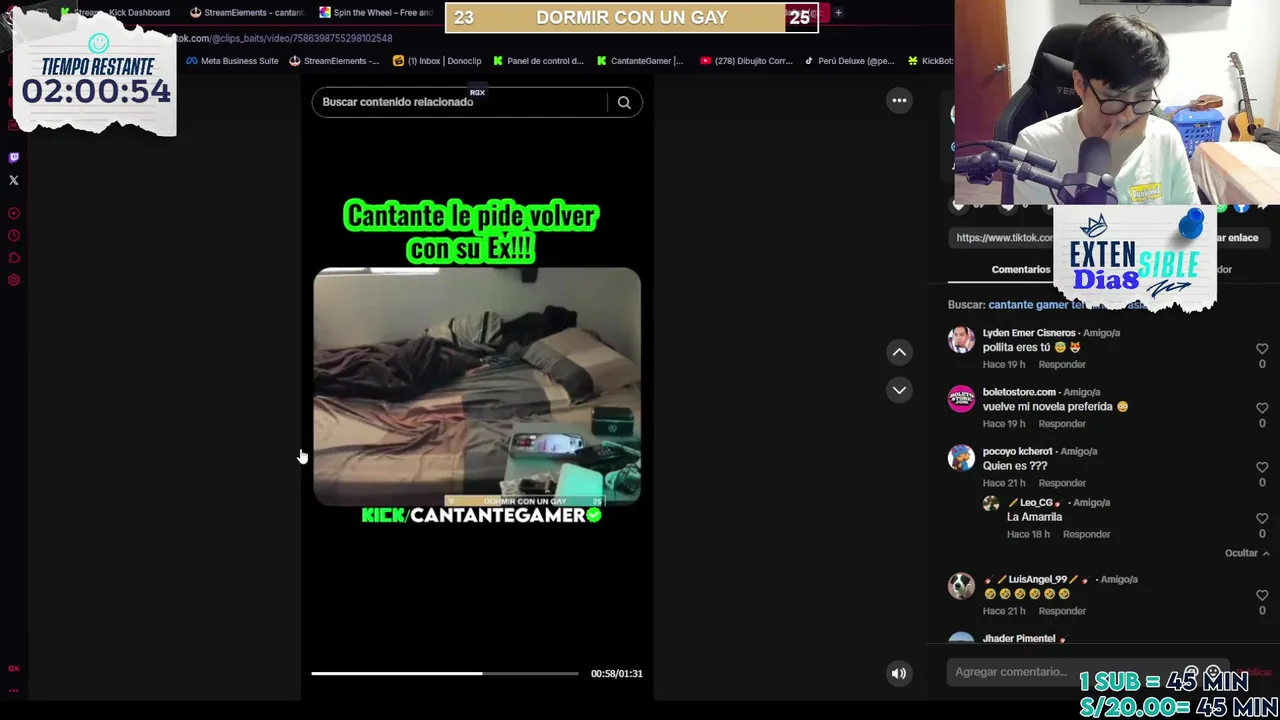Open the sidebar extensions cube icon
The height and width of the screenshot is (720, 1280).
point(14,258)
